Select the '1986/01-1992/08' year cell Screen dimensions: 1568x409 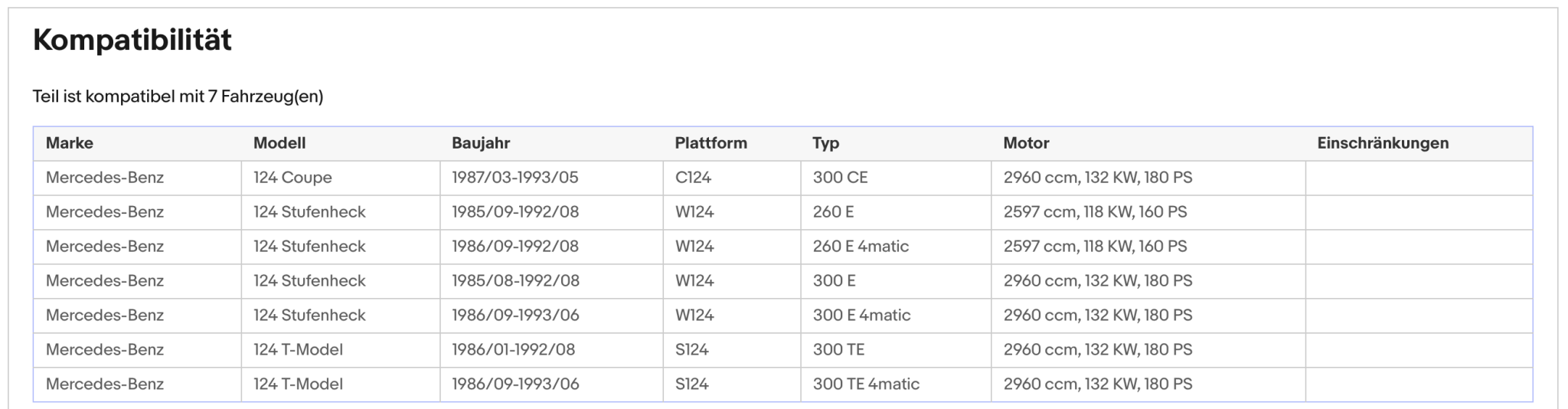(551, 350)
